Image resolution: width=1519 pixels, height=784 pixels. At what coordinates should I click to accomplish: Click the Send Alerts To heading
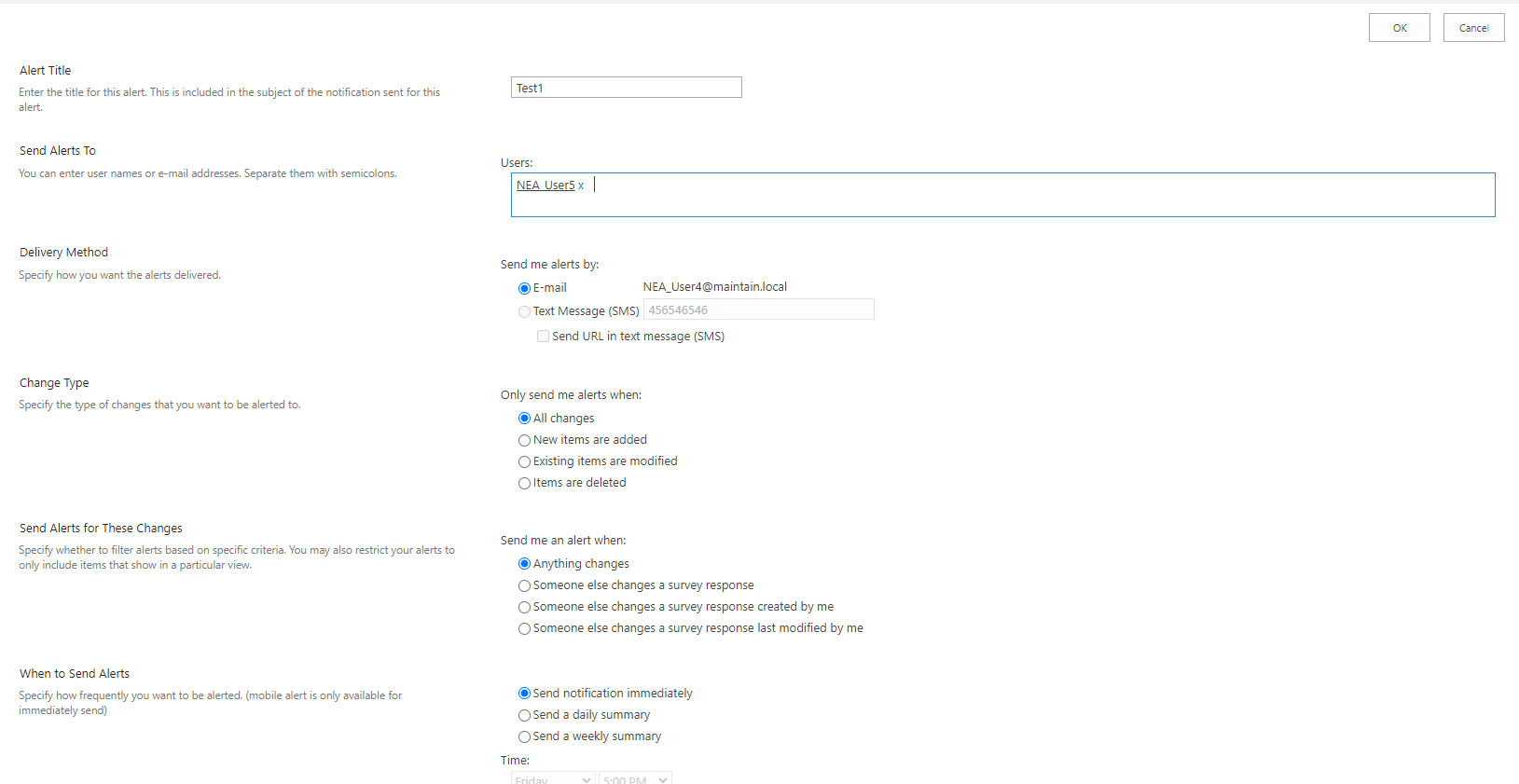click(x=58, y=151)
